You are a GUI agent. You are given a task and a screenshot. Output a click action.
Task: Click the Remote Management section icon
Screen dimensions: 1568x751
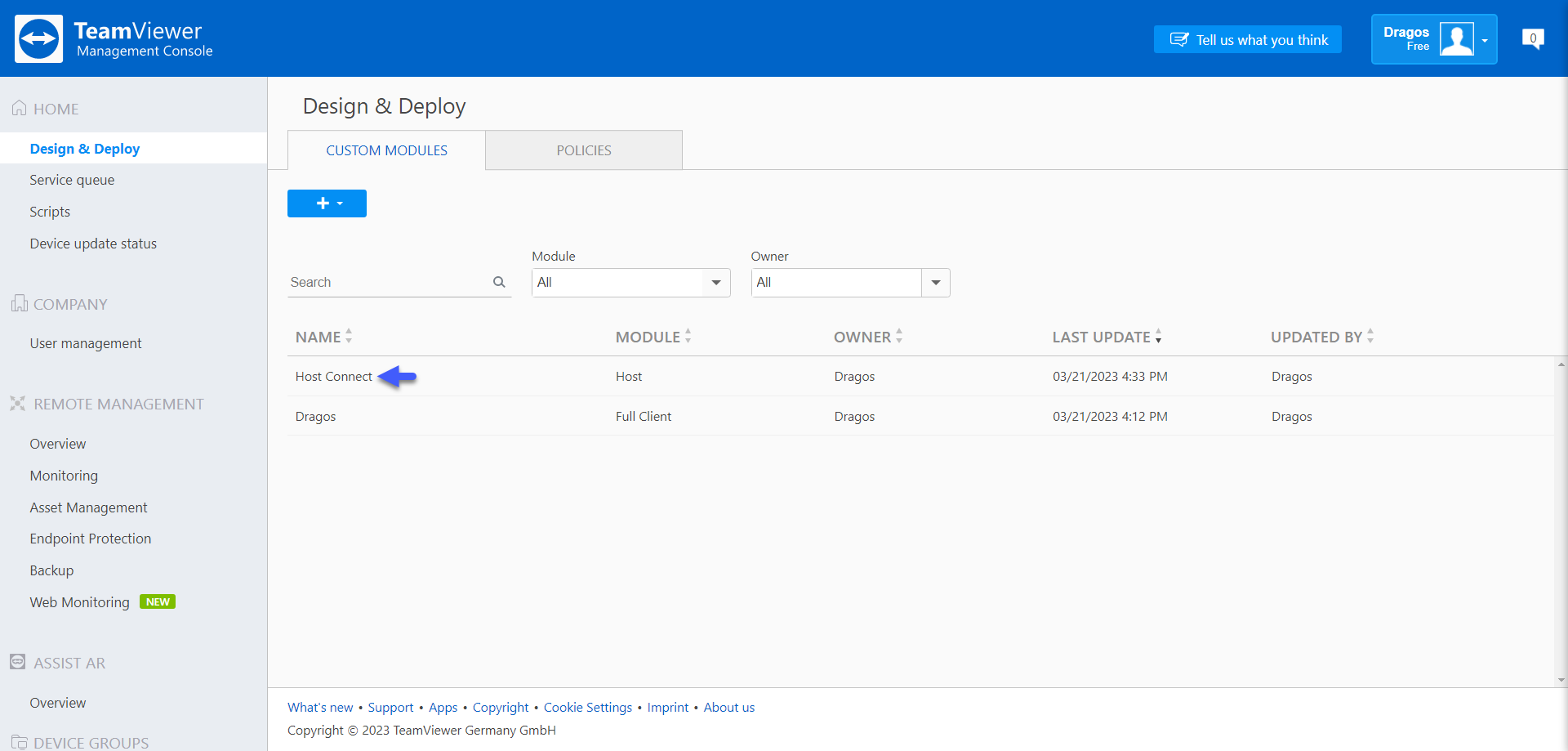[18, 403]
